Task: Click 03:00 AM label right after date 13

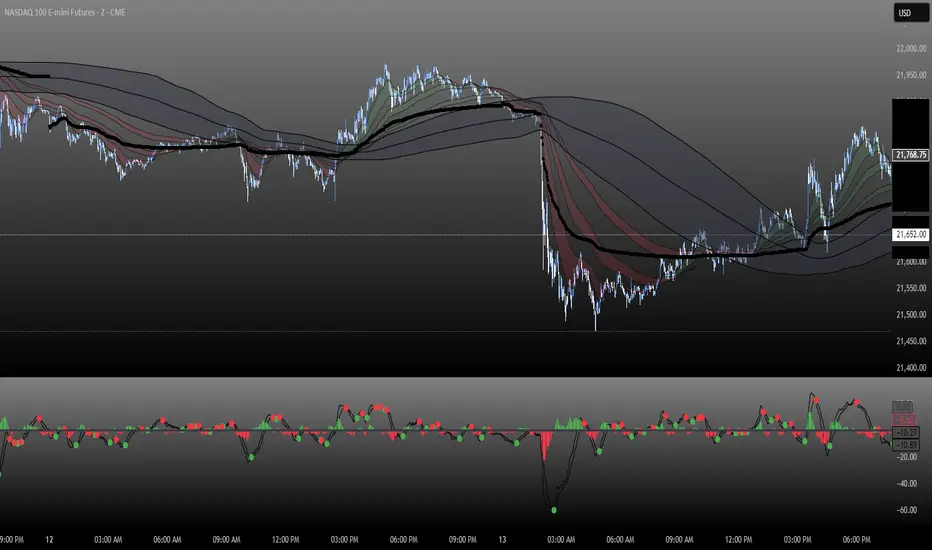Action: pos(561,540)
